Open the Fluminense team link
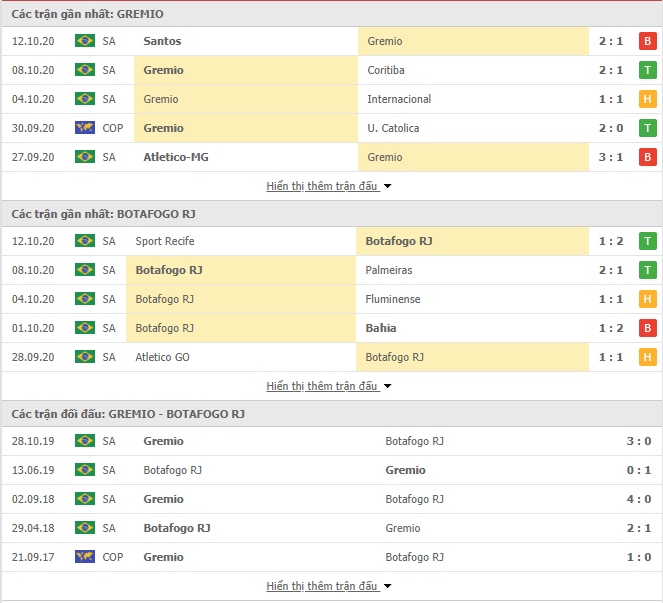The width and height of the screenshot is (663, 603). 393,299
